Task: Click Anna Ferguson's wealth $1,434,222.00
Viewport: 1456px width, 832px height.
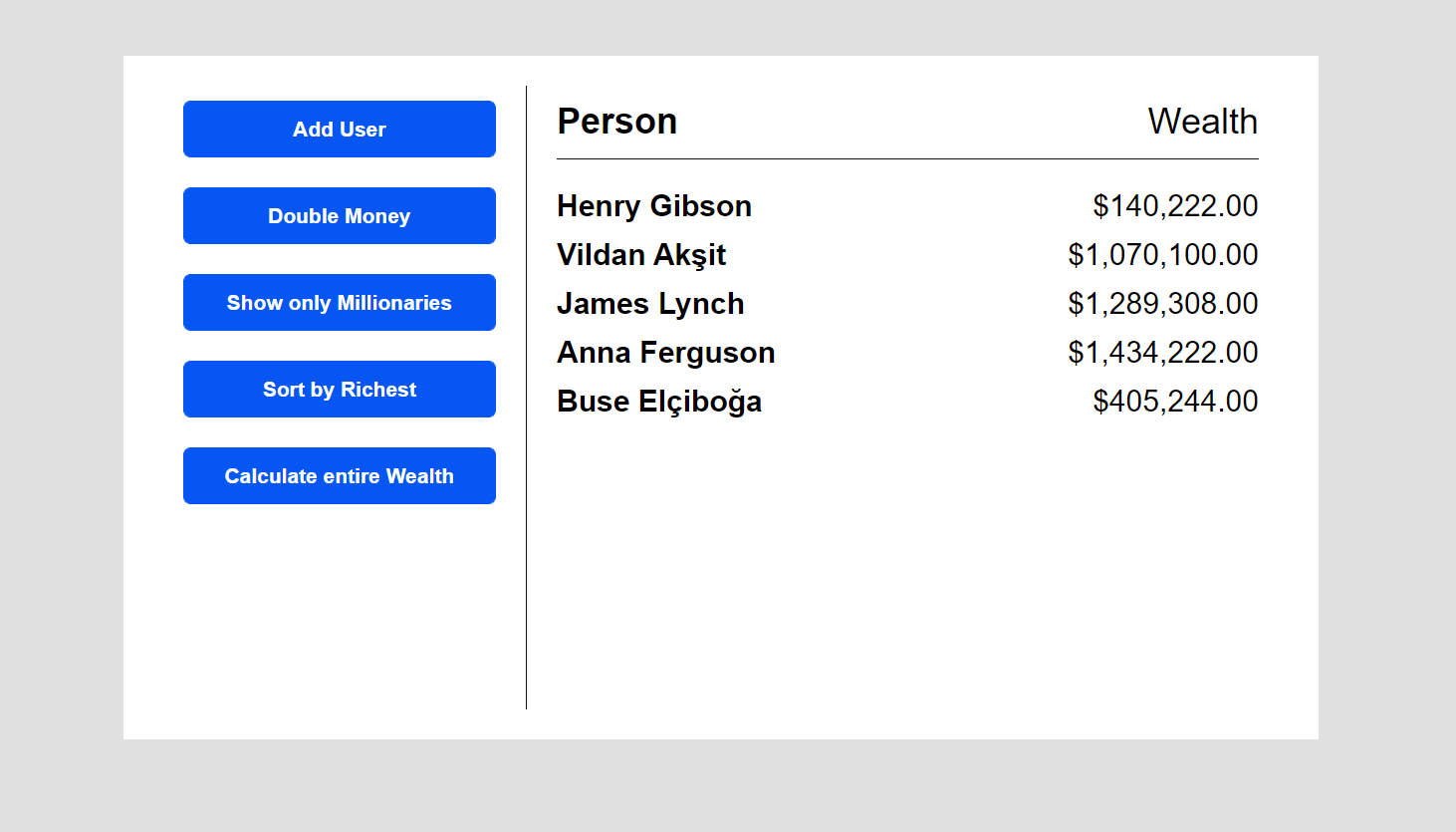Action: pyautogui.click(x=1162, y=353)
